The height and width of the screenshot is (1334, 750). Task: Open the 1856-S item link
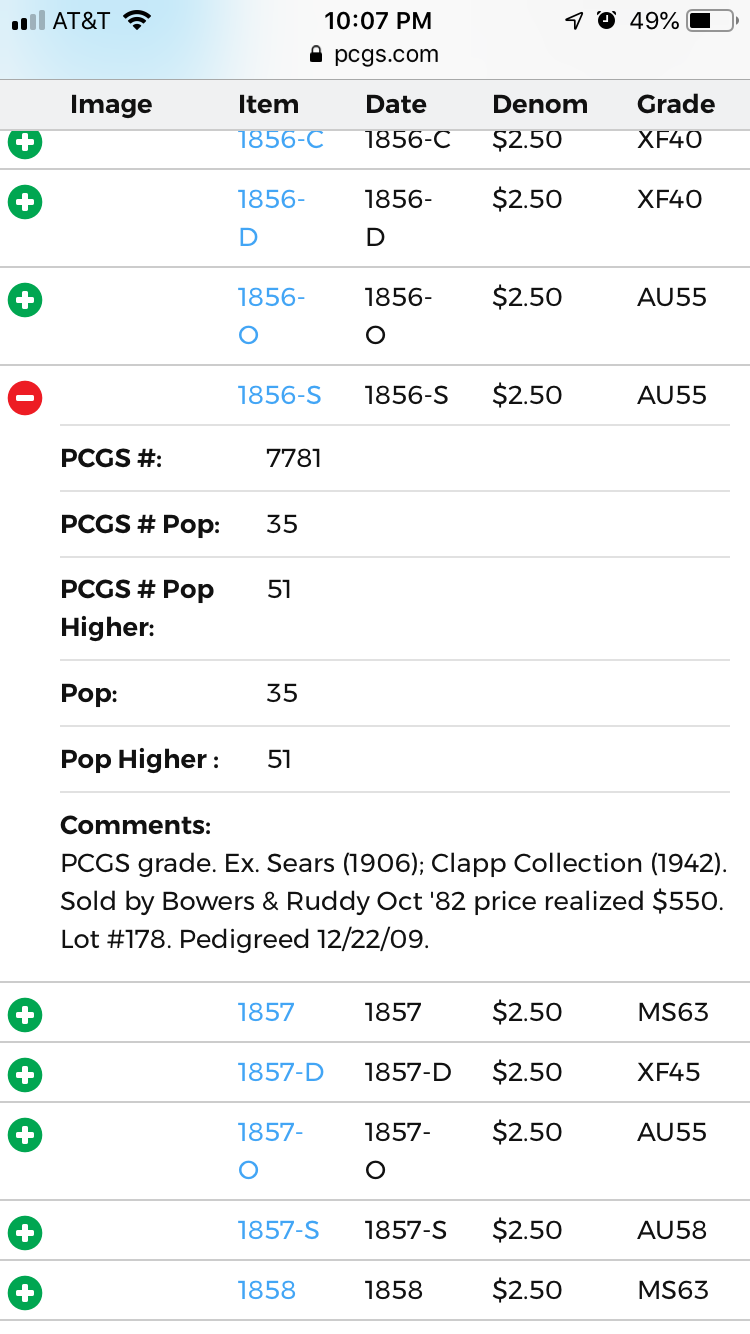point(279,396)
